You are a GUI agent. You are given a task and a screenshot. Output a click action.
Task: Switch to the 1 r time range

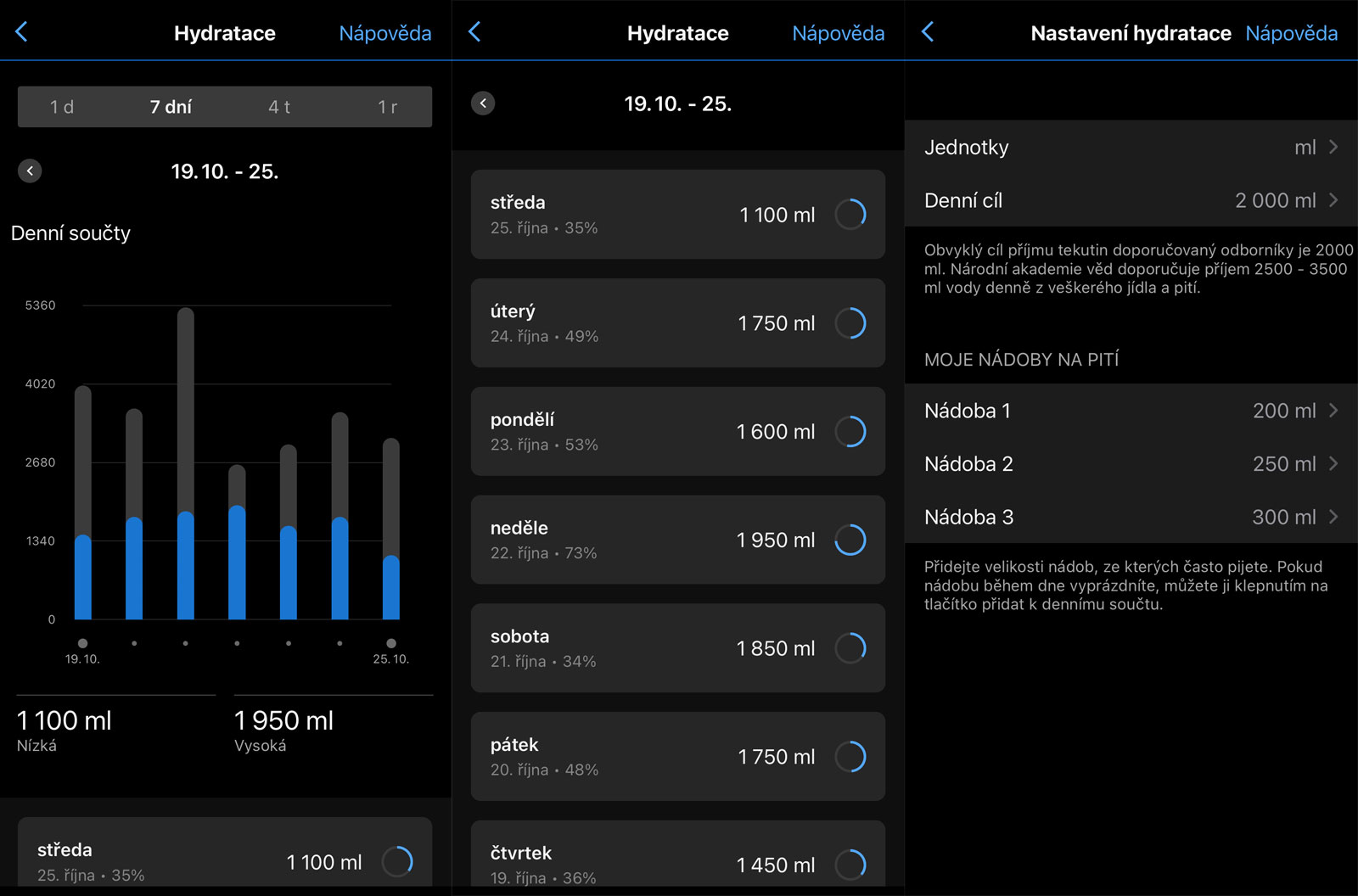(x=388, y=107)
